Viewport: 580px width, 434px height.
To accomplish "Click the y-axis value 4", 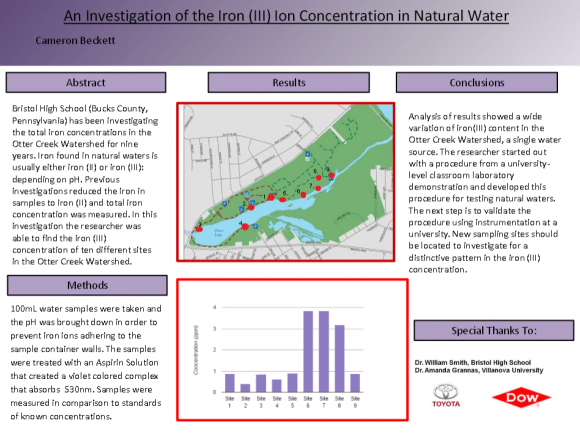I will pos(215,307).
